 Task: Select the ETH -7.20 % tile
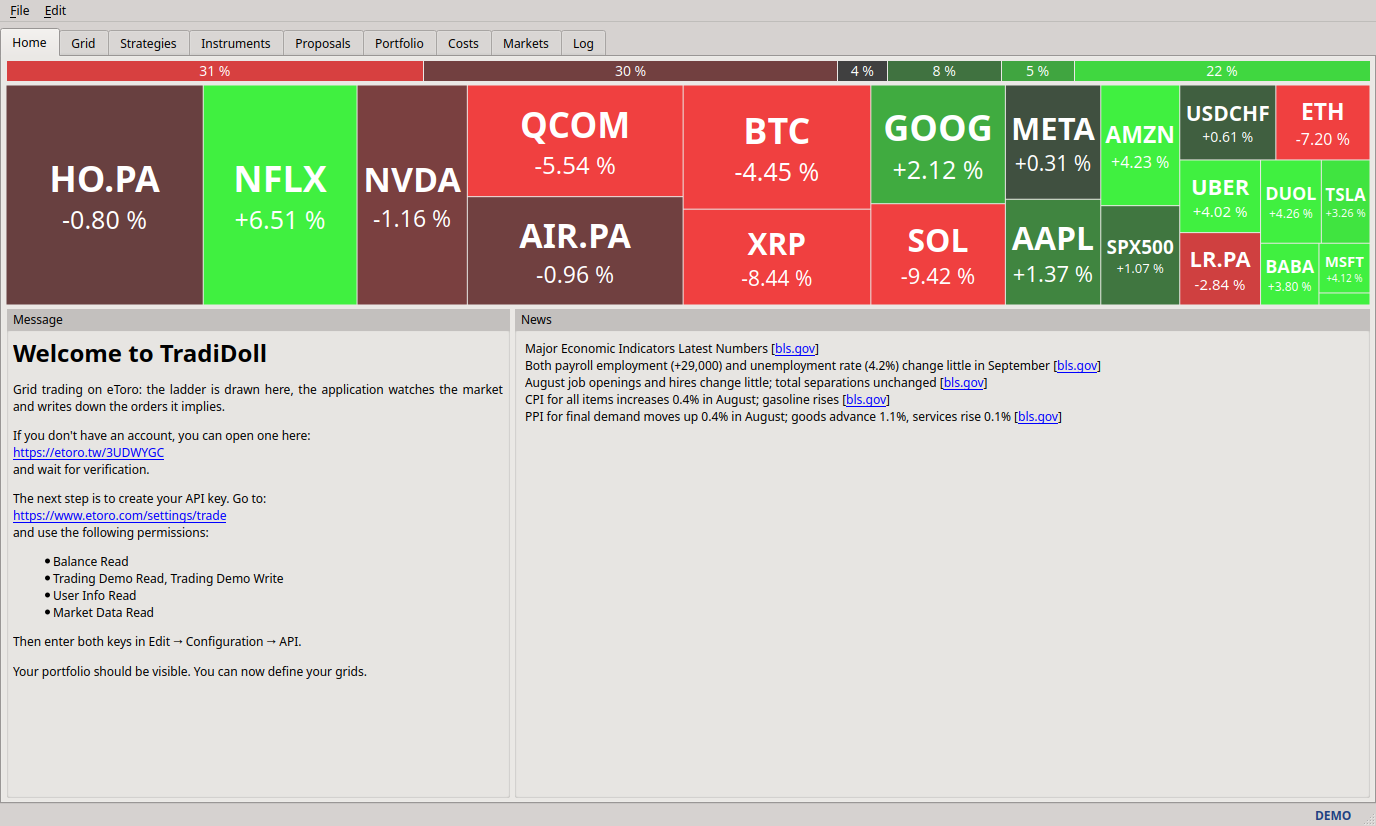pyautogui.click(x=1323, y=123)
